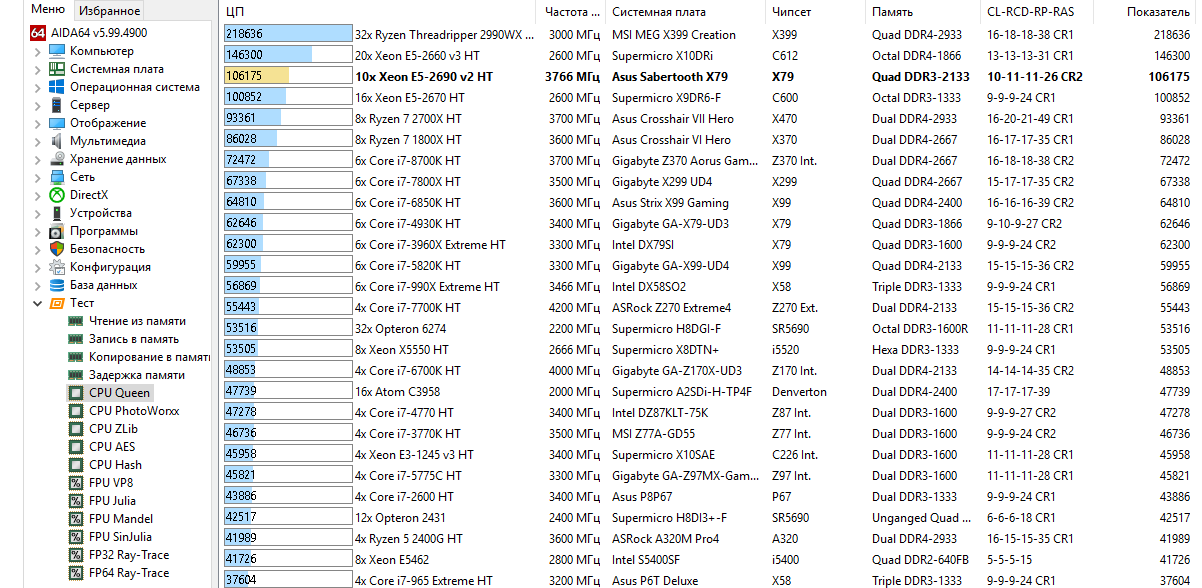This screenshot has width=1202, height=588.
Task: Click the Отображение display icon
Action: tap(57, 123)
